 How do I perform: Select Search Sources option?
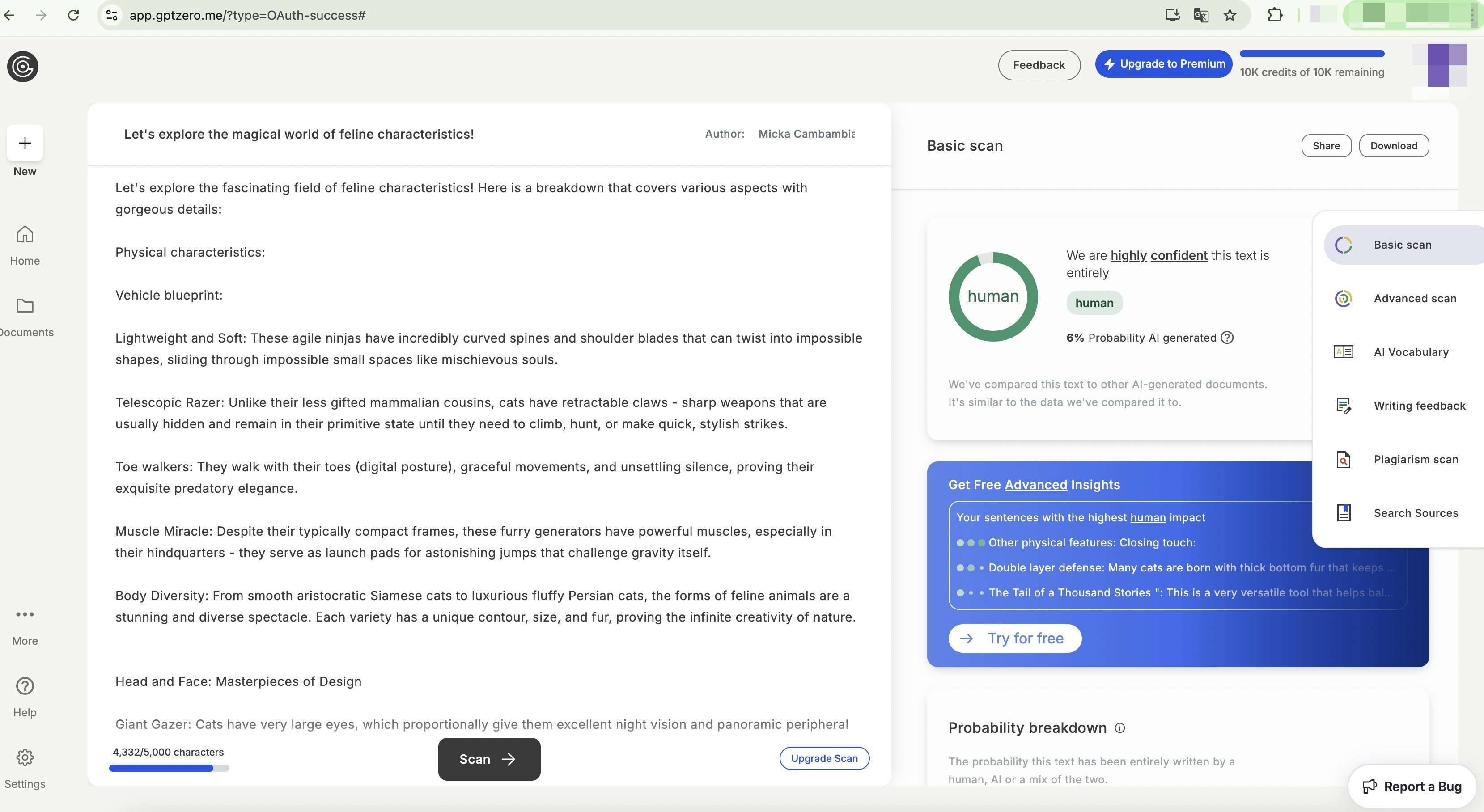(1415, 512)
